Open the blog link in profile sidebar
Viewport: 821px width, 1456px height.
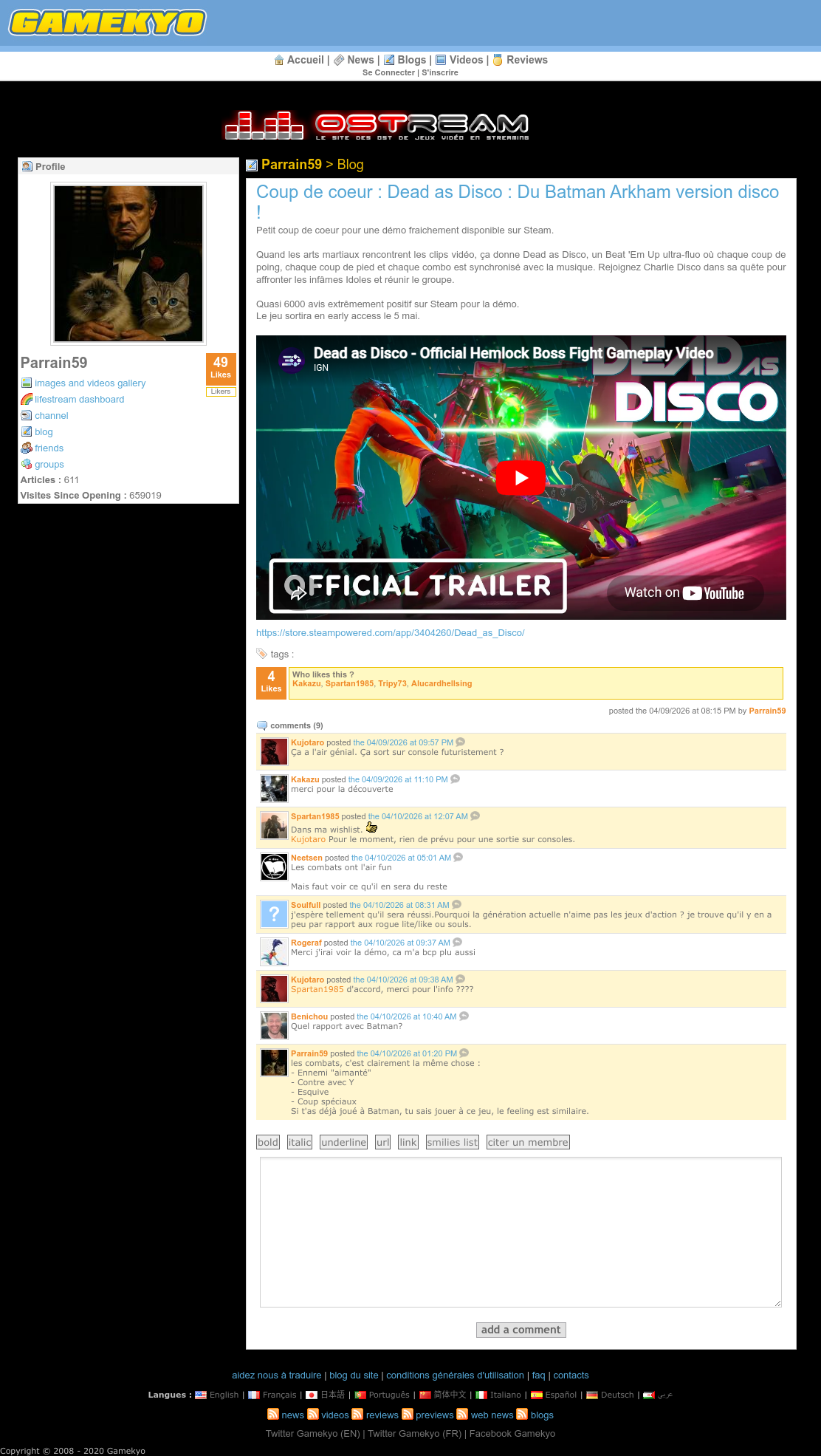click(44, 431)
